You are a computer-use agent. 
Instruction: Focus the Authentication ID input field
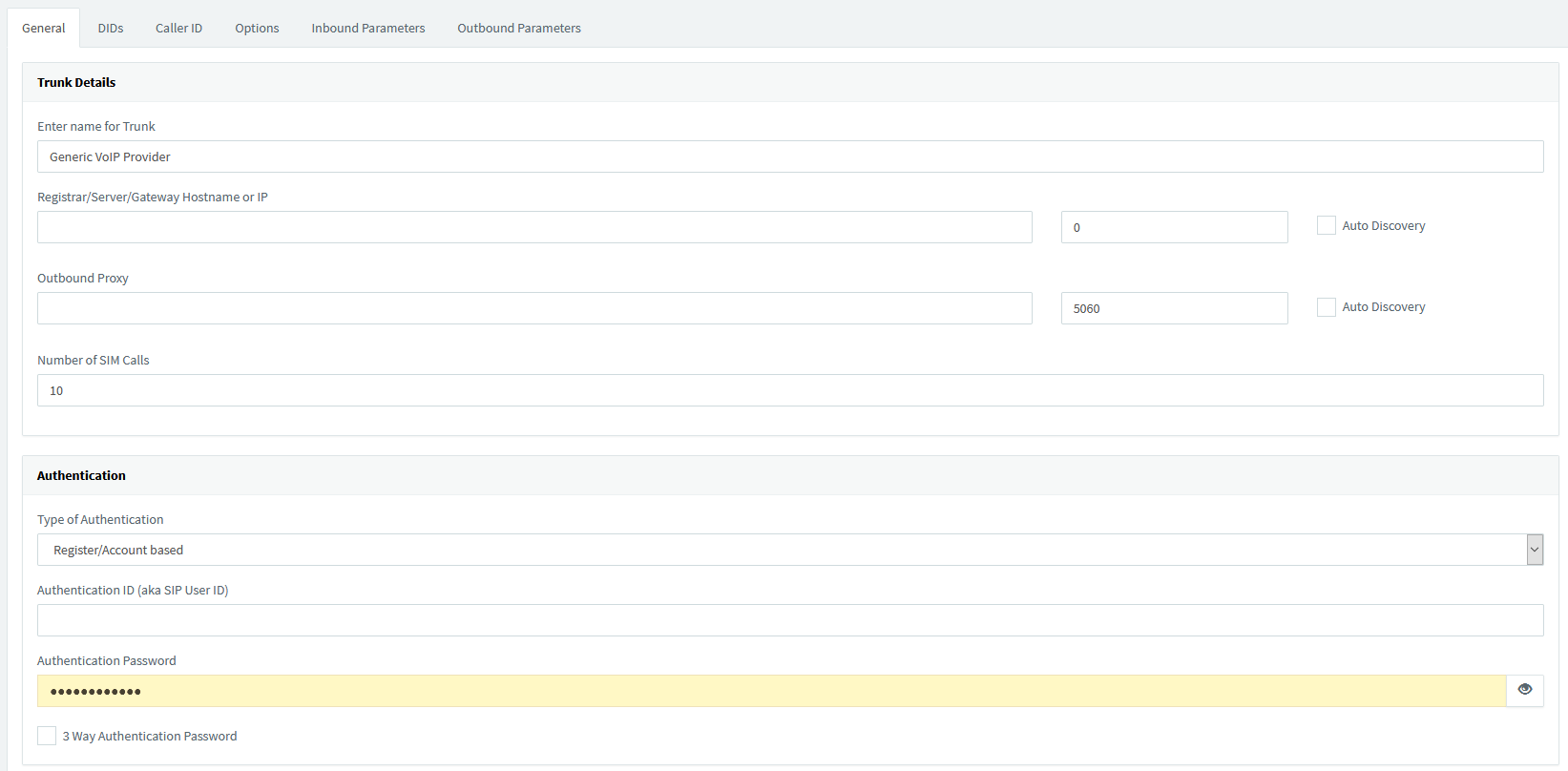click(x=789, y=620)
